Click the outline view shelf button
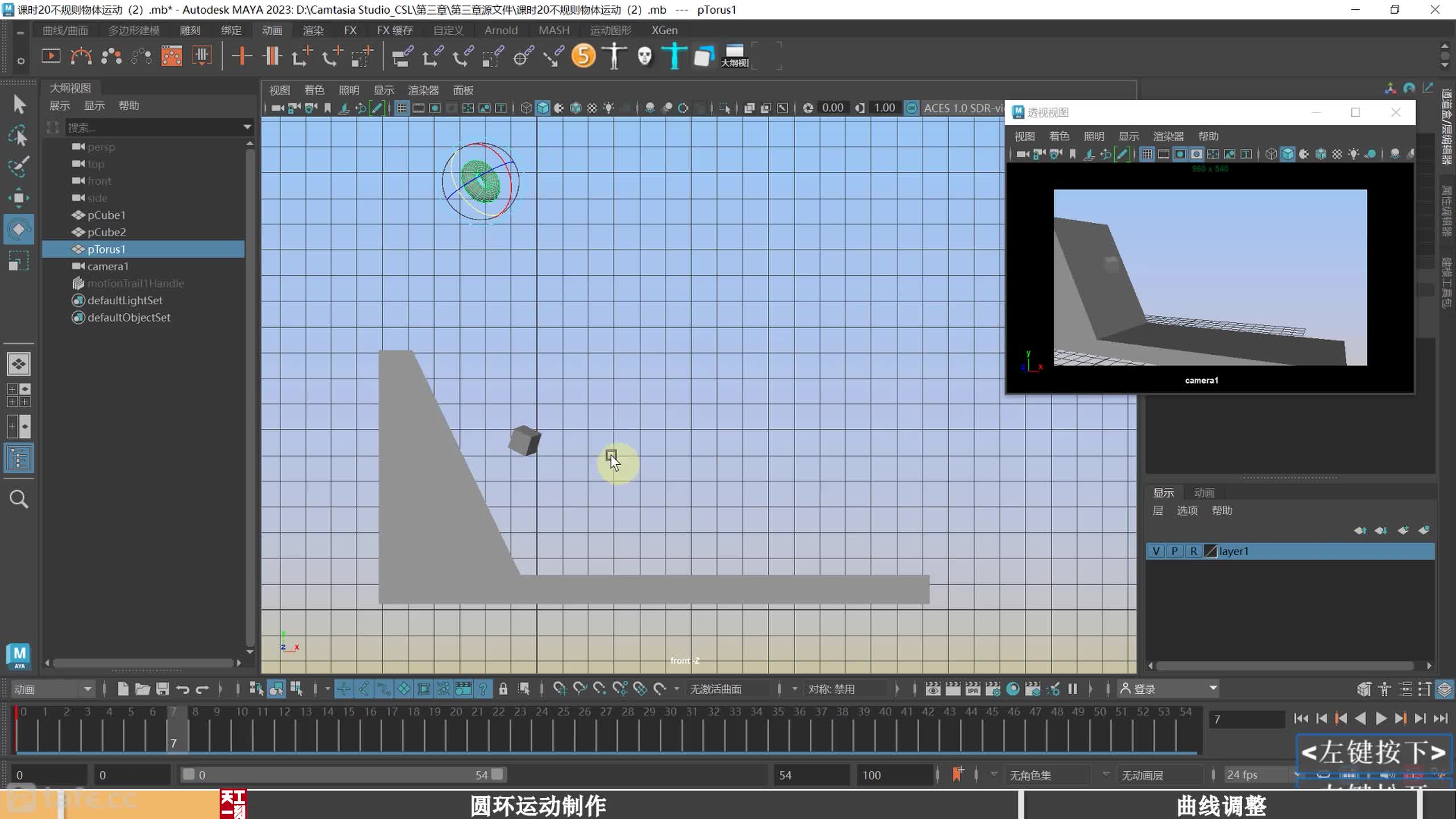 pyautogui.click(x=734, y=56)
